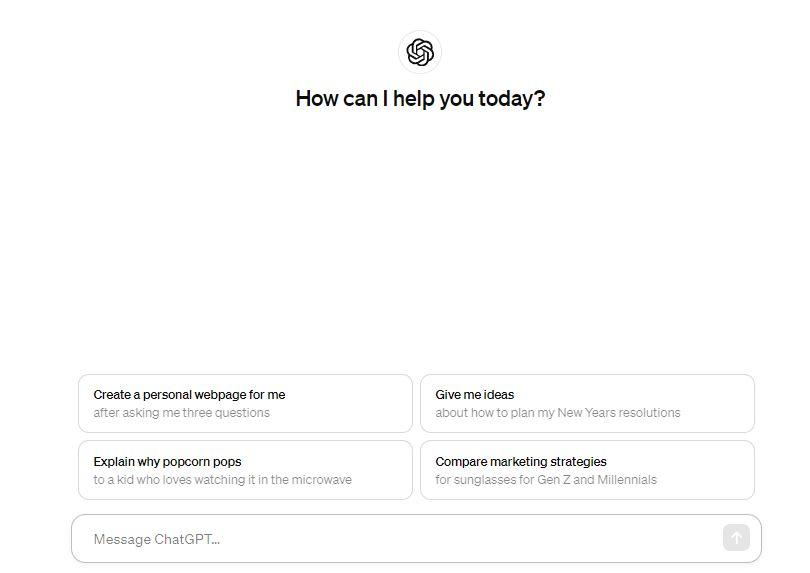Click the "How can I help you today?" heading
The height and width of the screenshot is (573, 810).
[420, 98]
